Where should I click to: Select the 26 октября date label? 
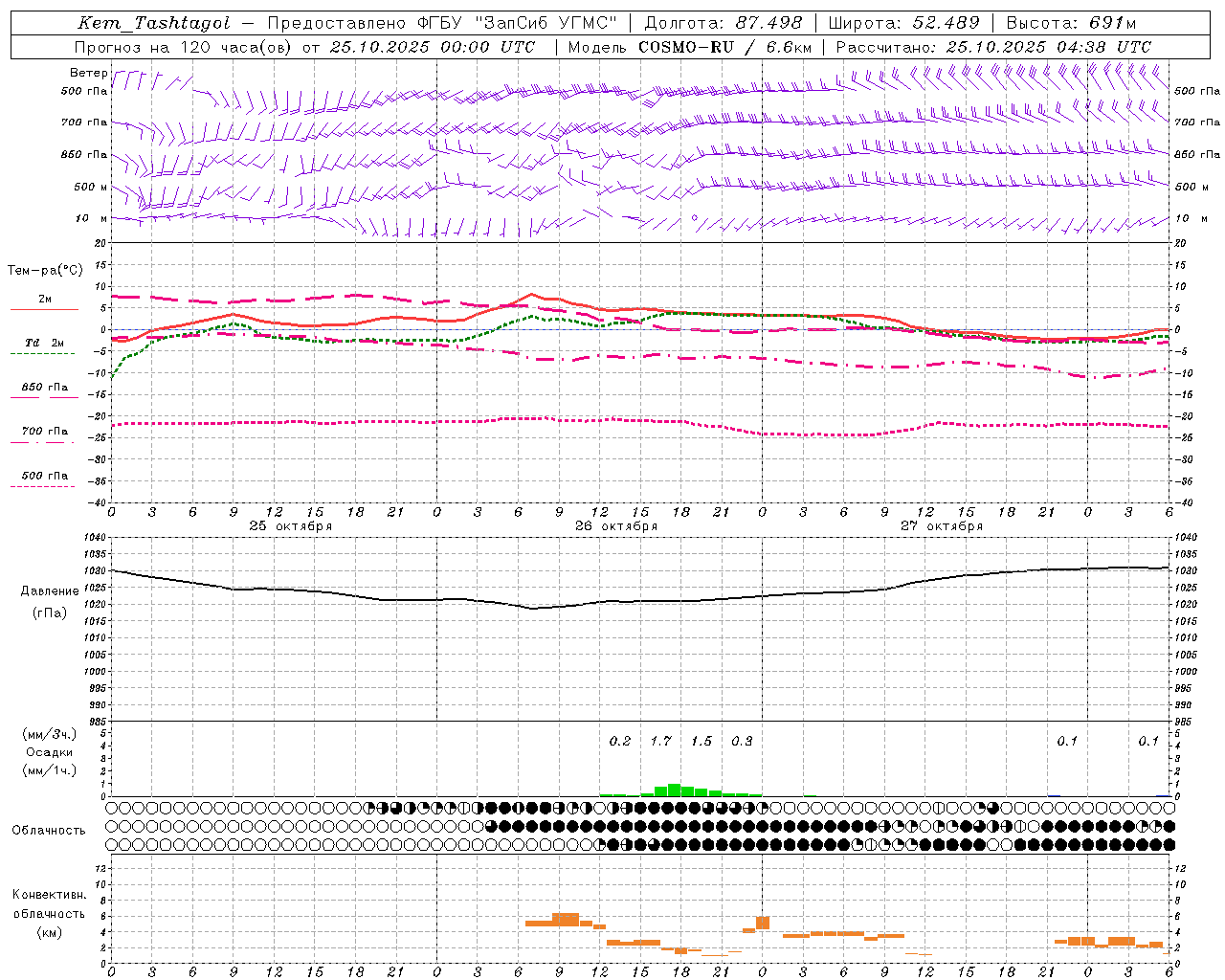616,525
